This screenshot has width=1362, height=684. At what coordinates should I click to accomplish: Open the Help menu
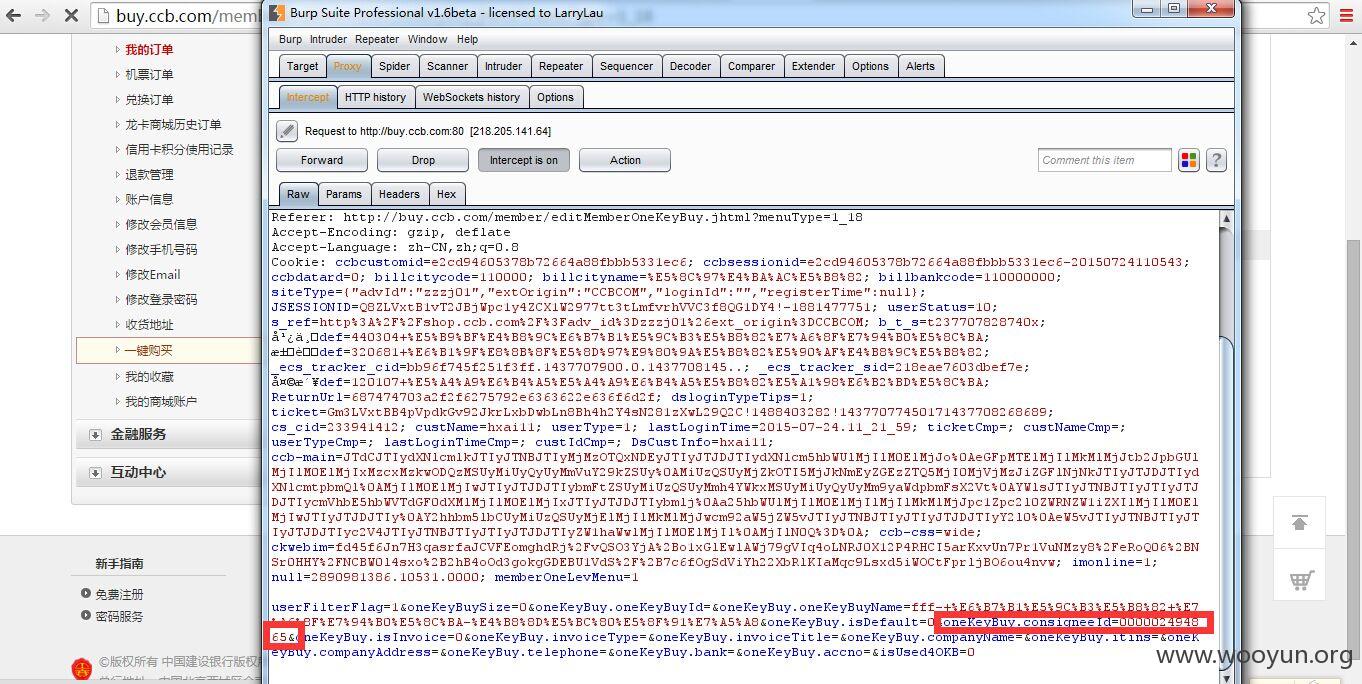(x=467, y=39)
